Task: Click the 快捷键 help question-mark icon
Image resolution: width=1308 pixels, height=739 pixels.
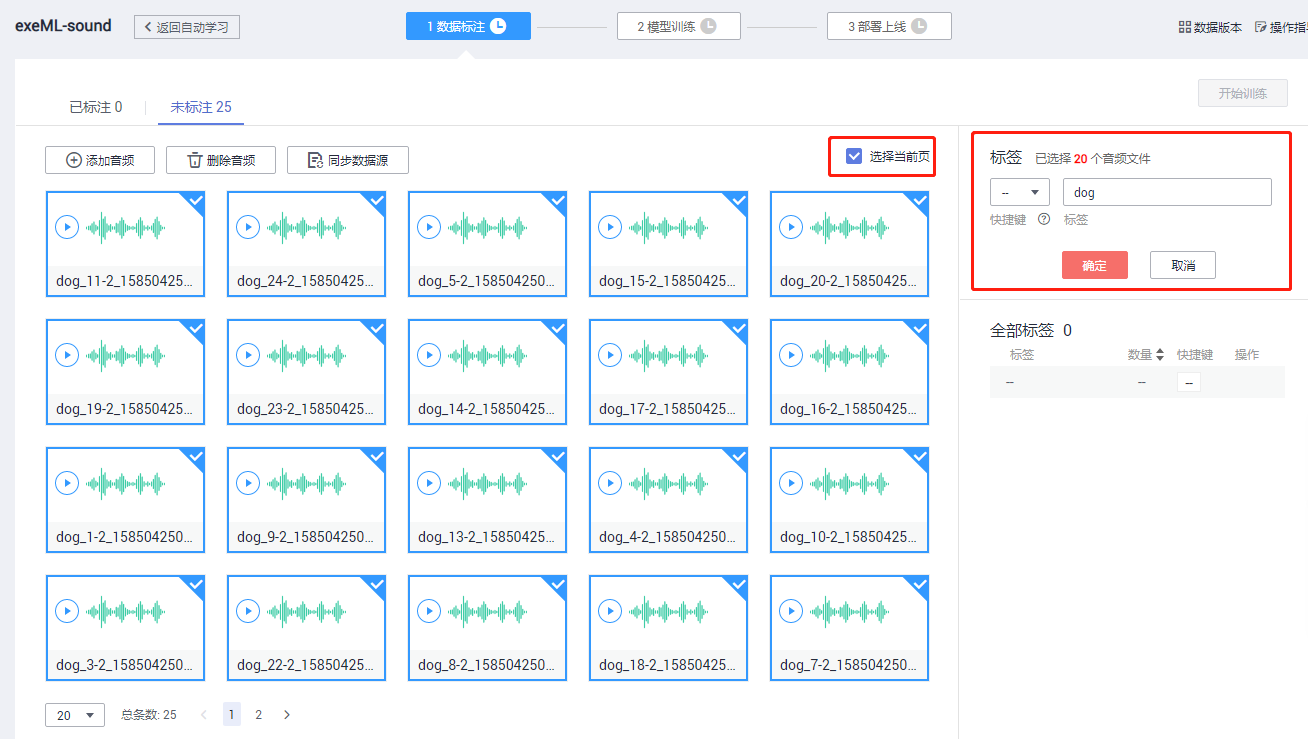Action: [1044, 219]
